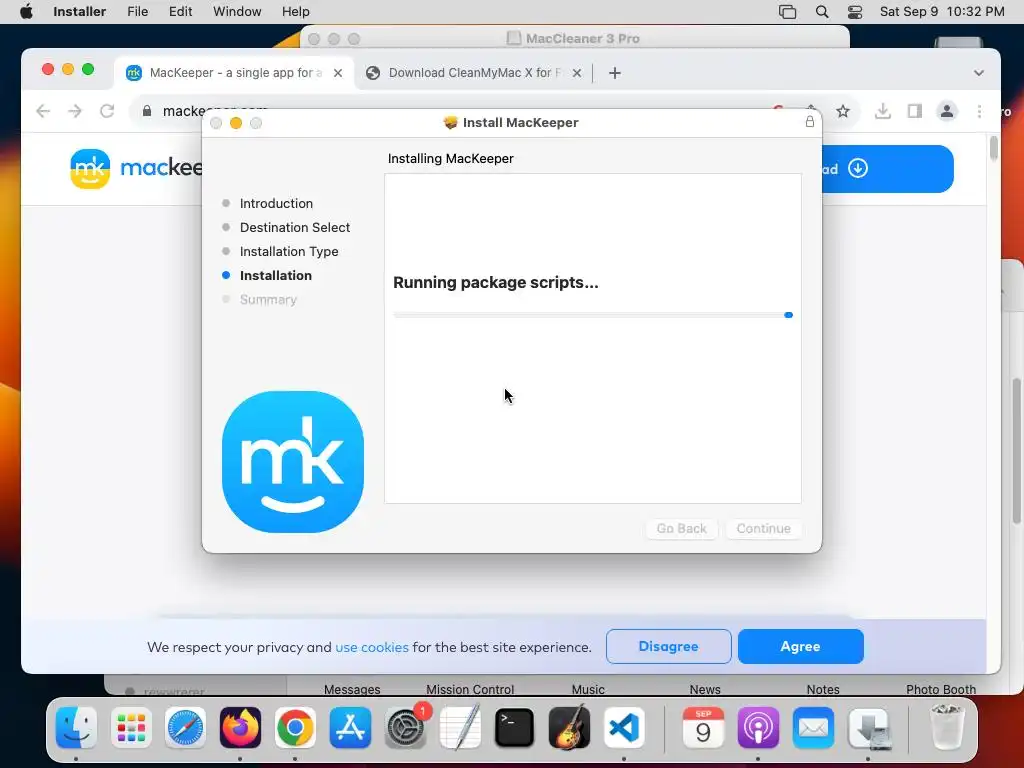Viewport: 1024px width, 768px height.
Task: Launch Safari from the dock
Action: coord(185,728)
